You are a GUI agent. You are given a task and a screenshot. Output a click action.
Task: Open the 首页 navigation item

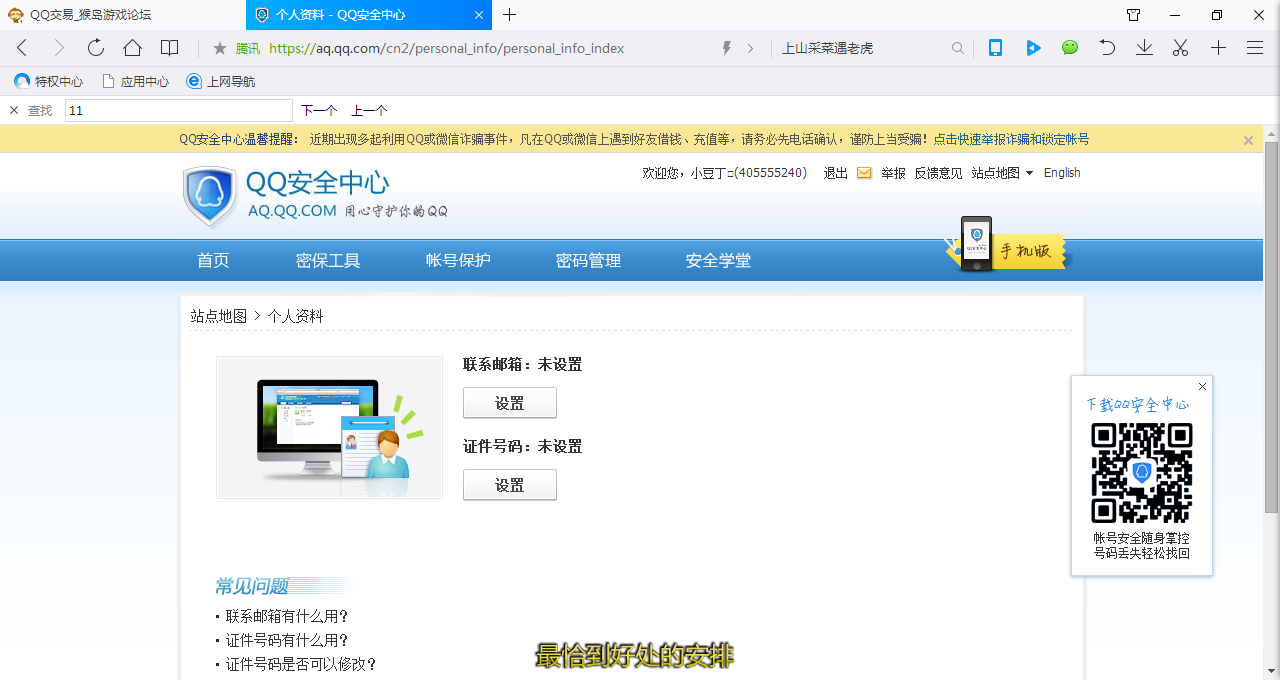tap(213, 261)
